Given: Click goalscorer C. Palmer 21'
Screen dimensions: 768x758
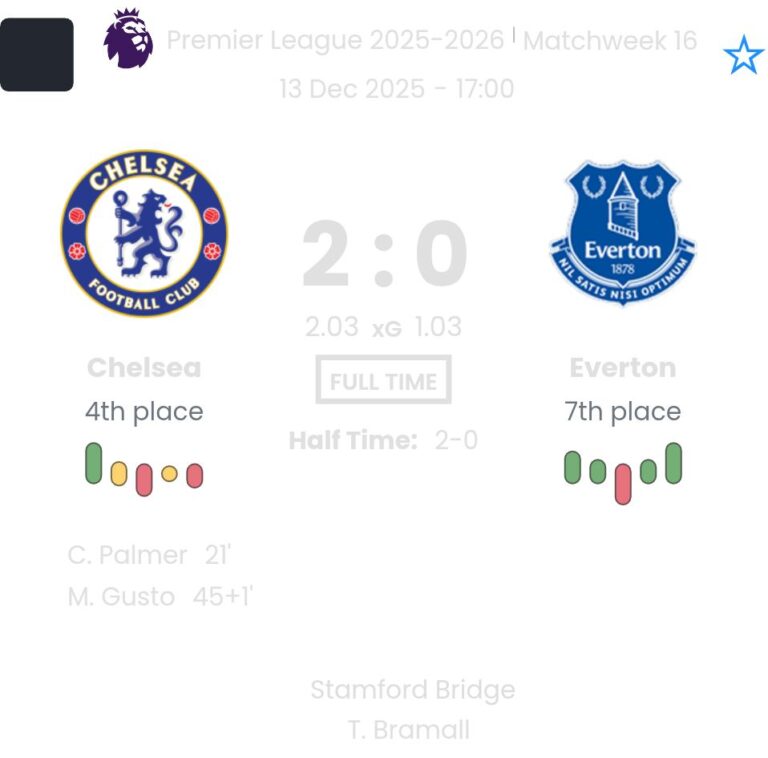Looking at the screenshot, I should (x=150, y=555).
